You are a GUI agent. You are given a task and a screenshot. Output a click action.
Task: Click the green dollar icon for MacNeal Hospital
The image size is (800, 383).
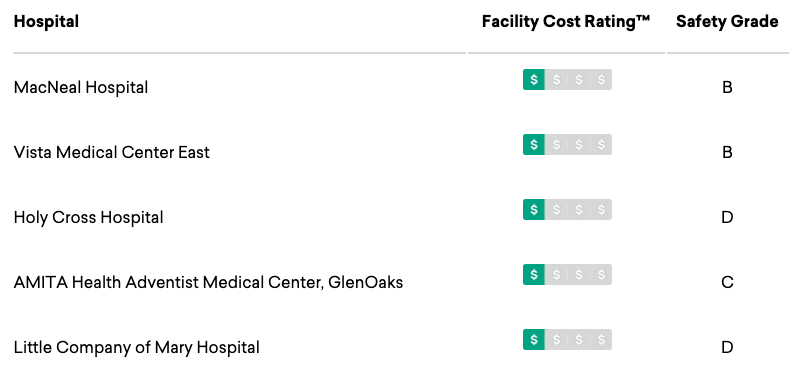point(534,80)
